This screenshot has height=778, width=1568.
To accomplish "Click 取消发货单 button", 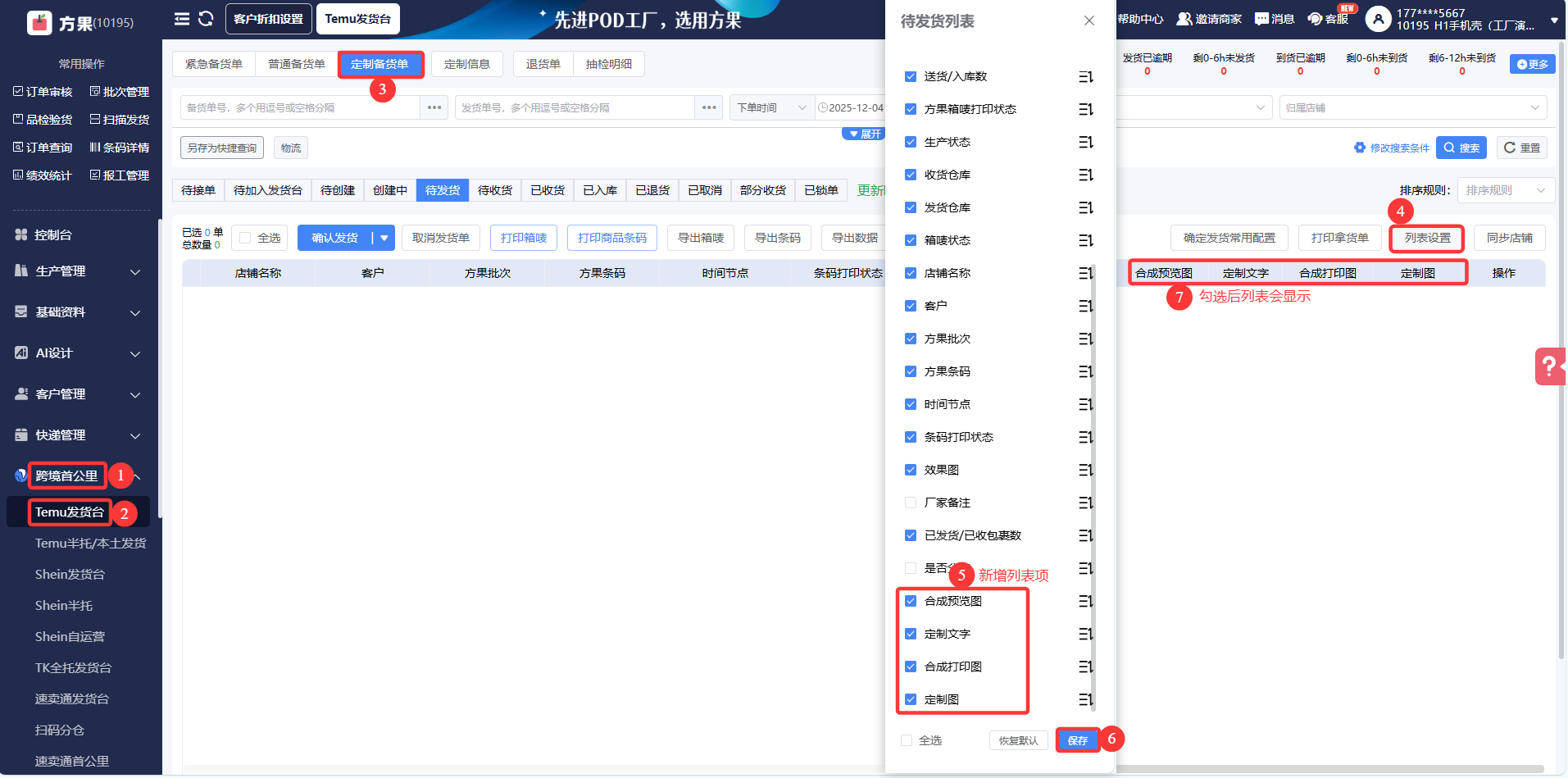I will coord(441,238).
